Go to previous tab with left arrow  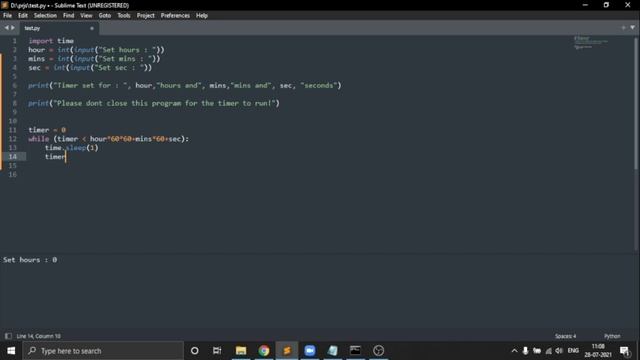6,28
